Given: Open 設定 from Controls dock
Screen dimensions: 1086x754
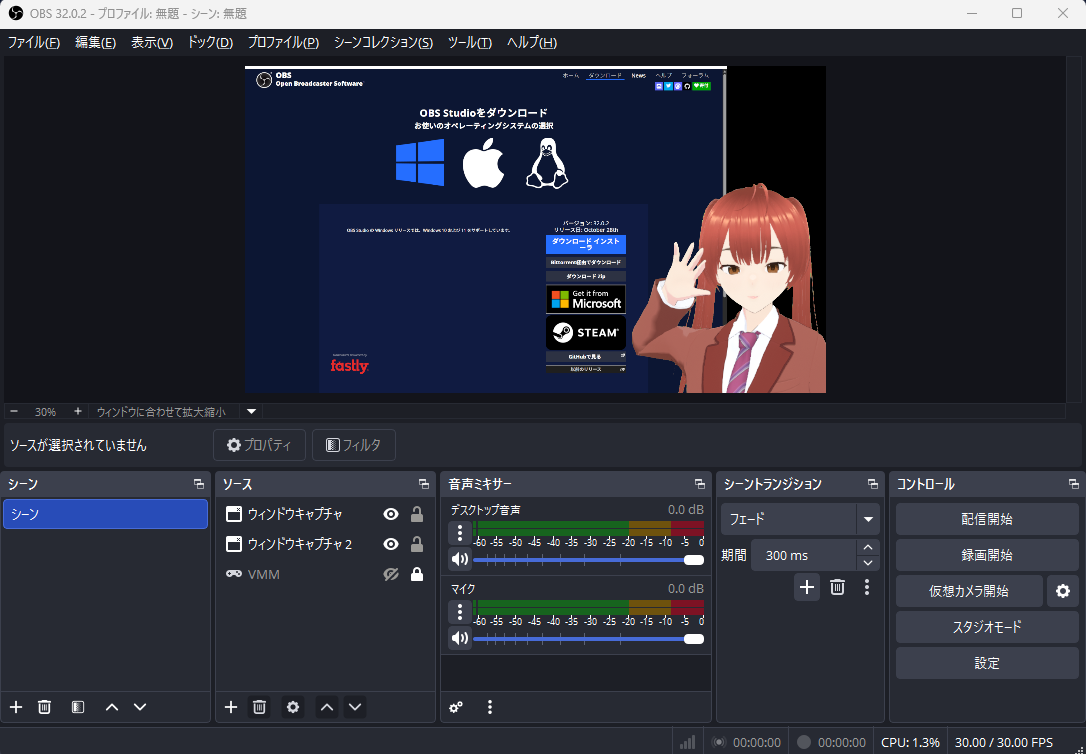Looking at the screenshot, I should coord(987,663).
